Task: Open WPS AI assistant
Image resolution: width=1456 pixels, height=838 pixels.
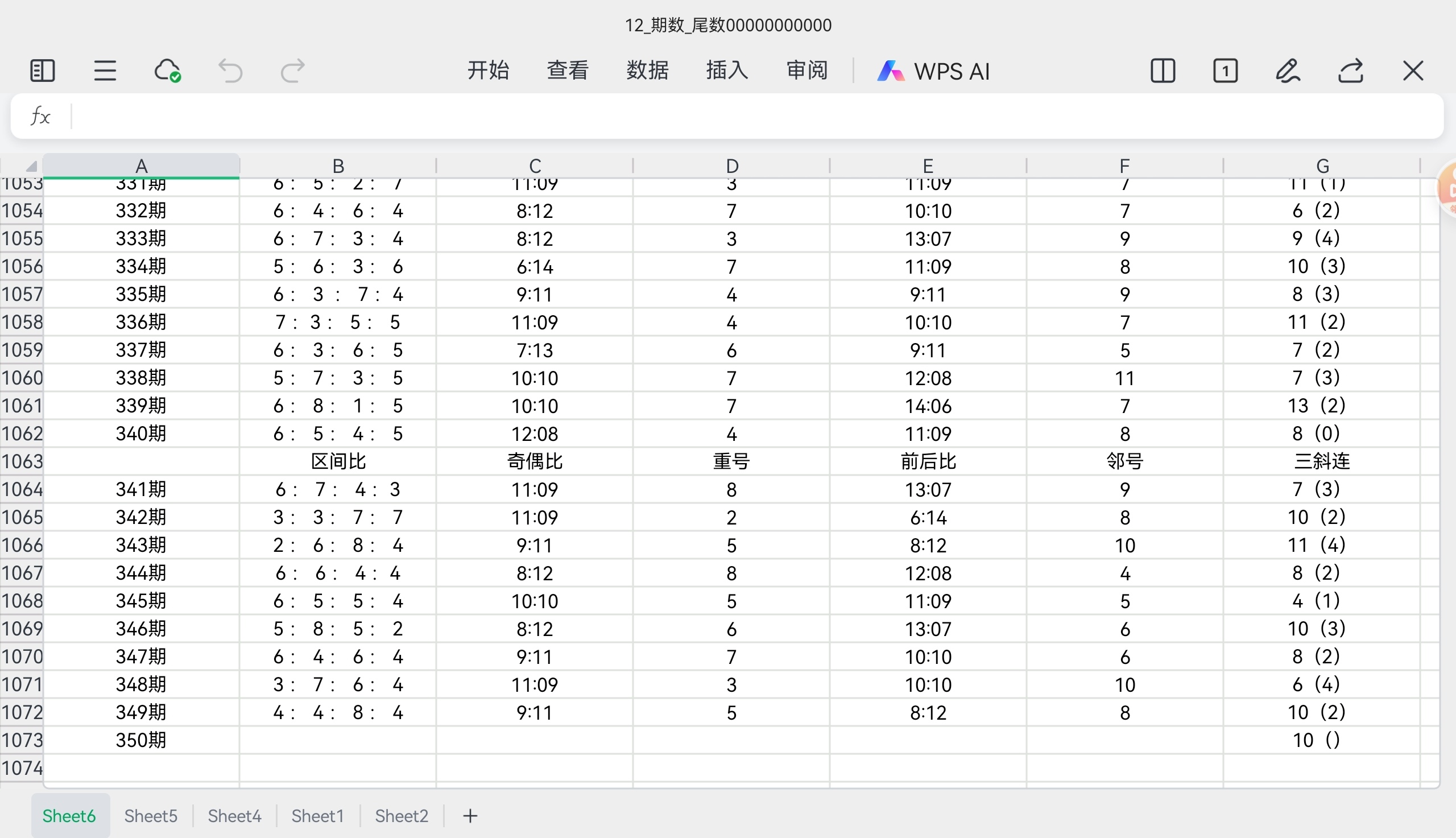Action: coord(933,71)
